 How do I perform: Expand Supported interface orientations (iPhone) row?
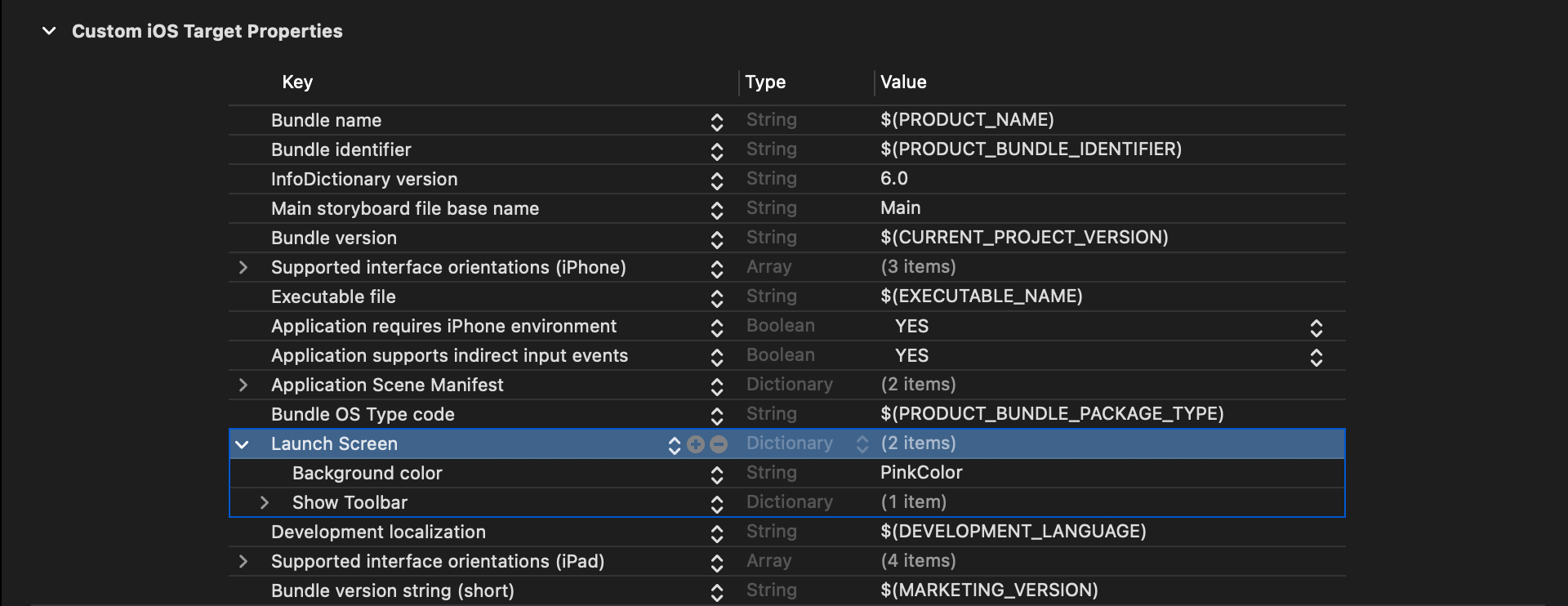click(x=243, y=268)
